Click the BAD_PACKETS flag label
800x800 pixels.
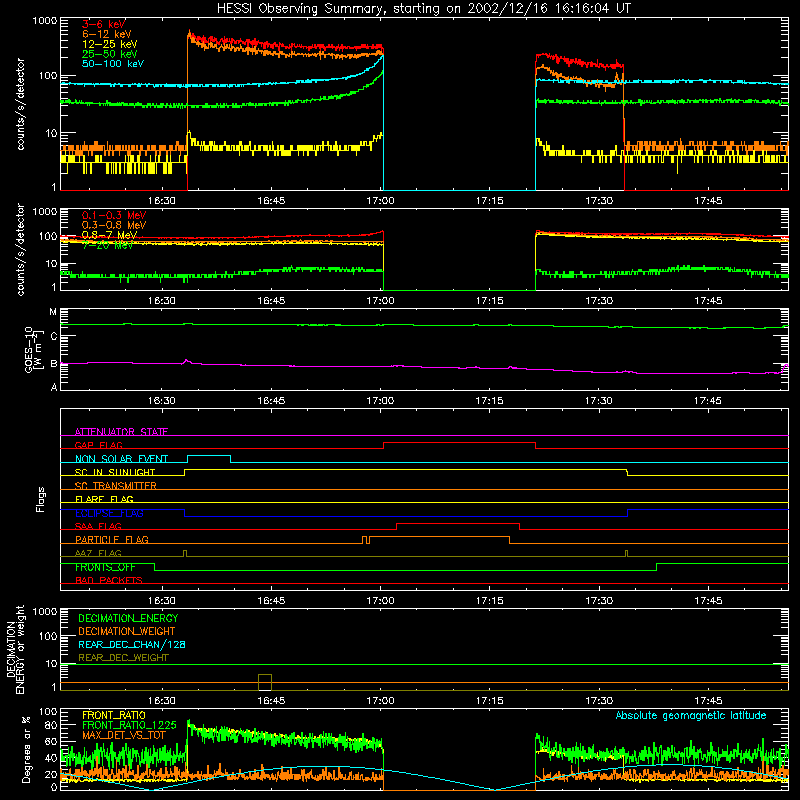coord(109,580)
